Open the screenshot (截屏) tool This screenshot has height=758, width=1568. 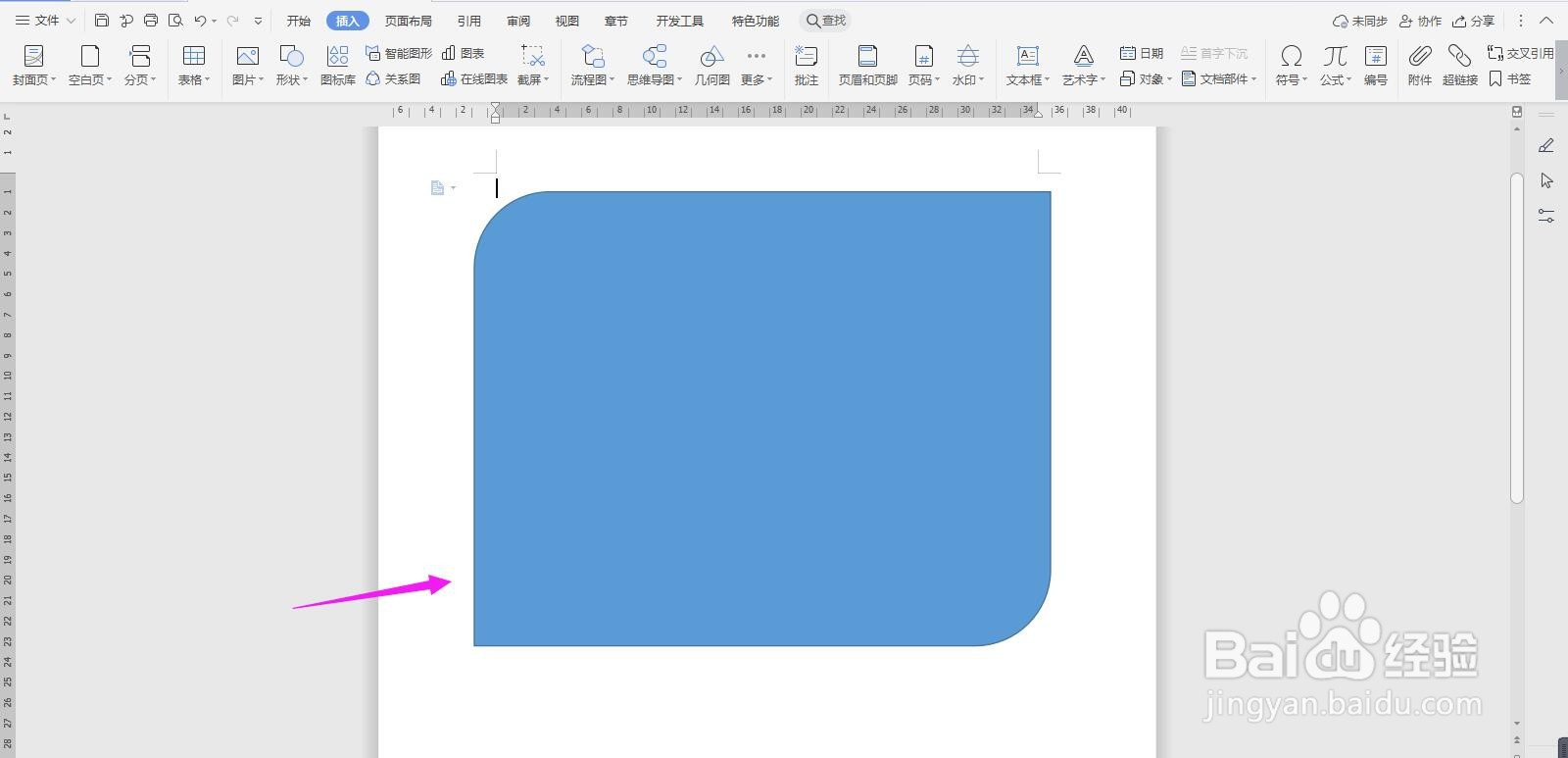coord(533,66)
